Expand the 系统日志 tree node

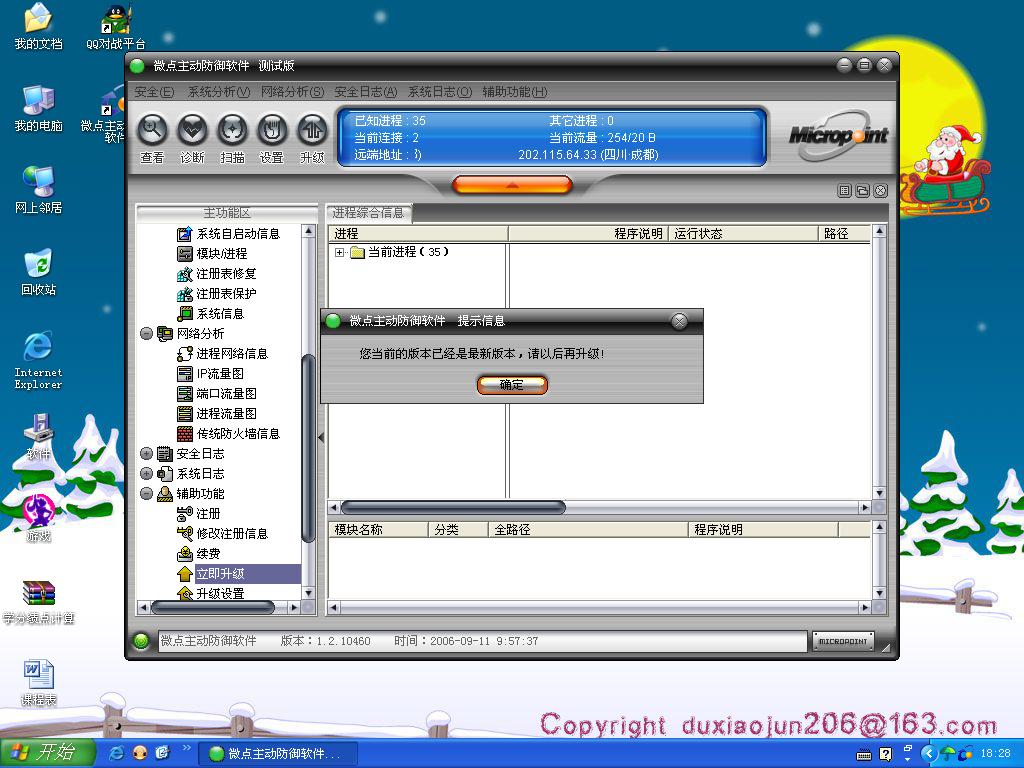[146, 473]
